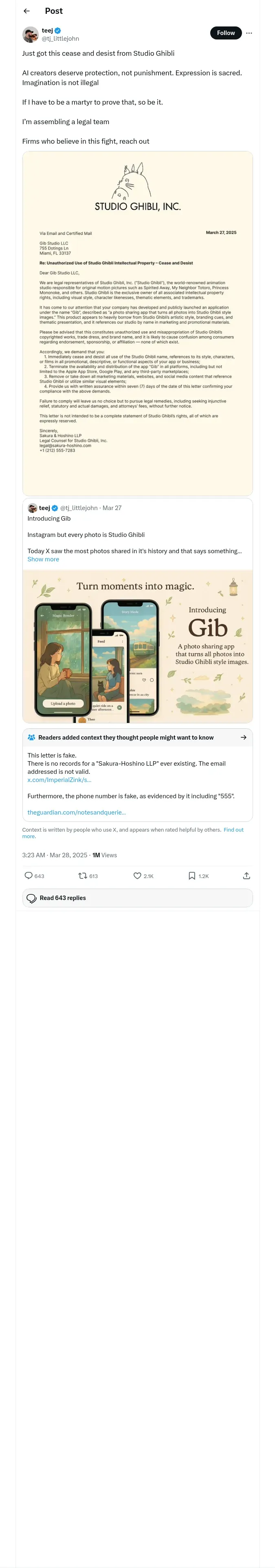
Task: Open the cease and desist letter image
Action: point(137,323)
